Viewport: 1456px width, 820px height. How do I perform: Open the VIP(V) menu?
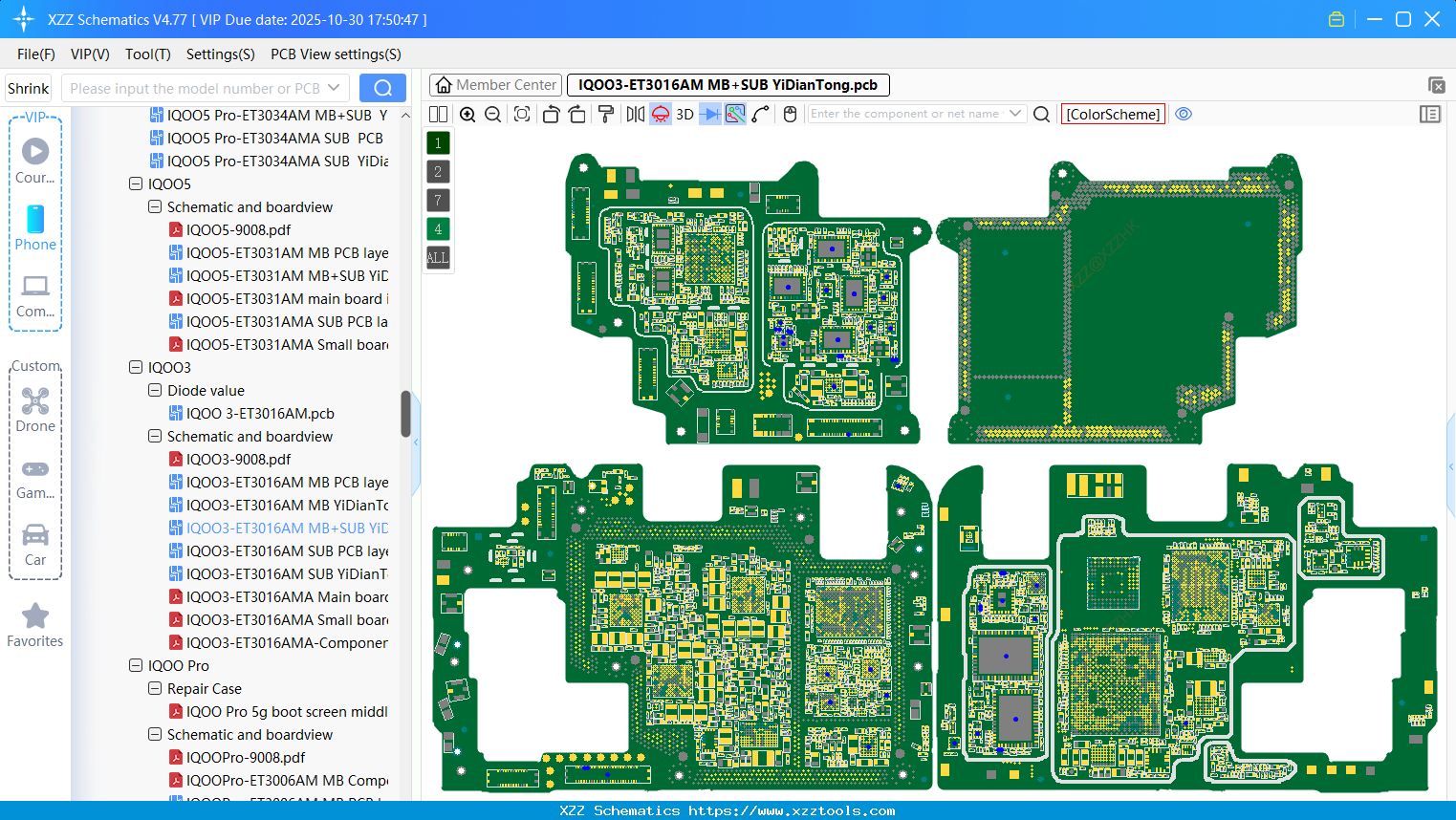[90, 54]
